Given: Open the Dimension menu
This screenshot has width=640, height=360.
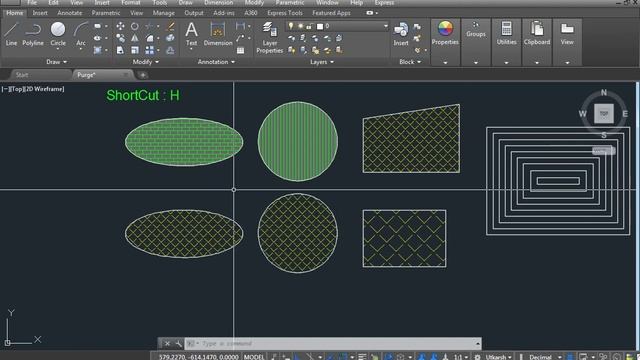Looking at the screenshot, I should pyautogui.click(x=218, y=2).
